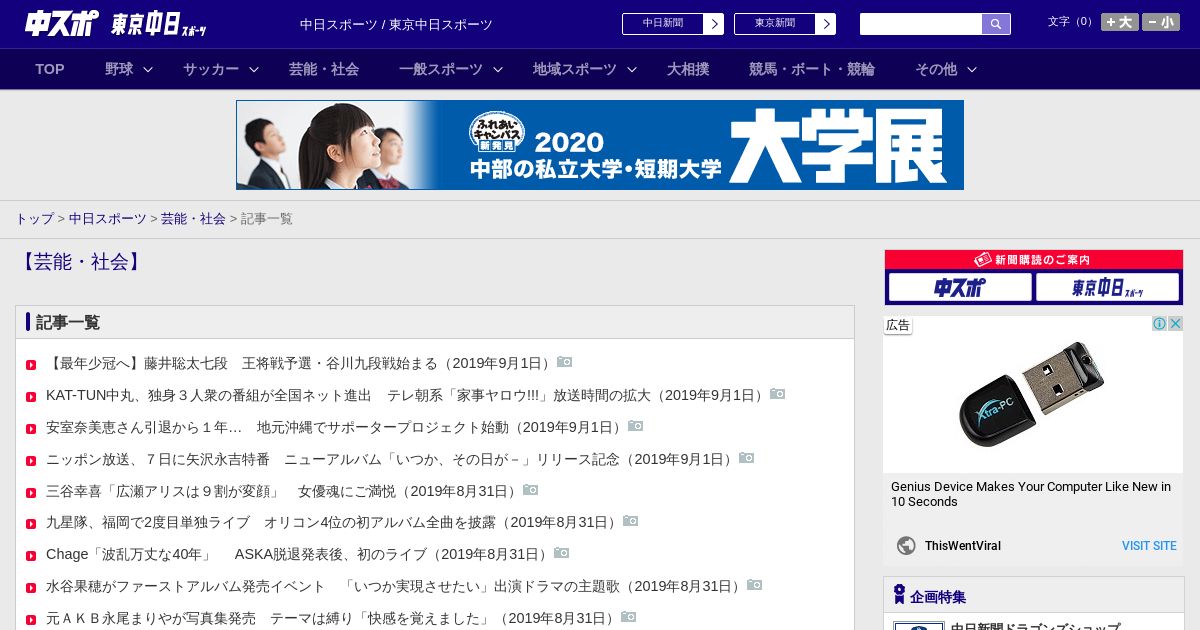The height and width of the screenshot is (630, 1200).
Task: Click the 中スポ logo in header
Action: (62, 22)
